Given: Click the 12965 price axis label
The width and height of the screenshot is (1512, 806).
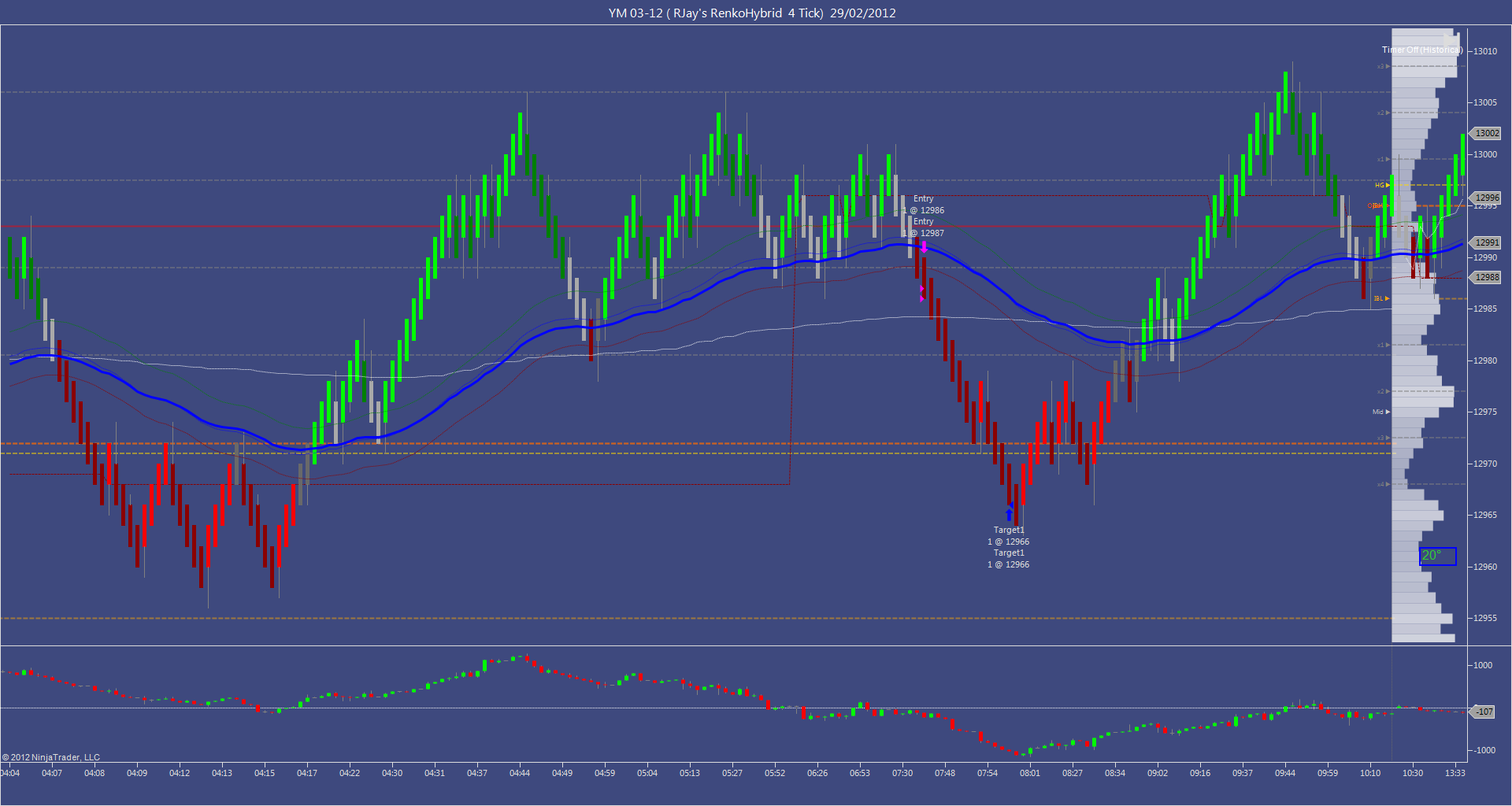Looking at the screenshot, I should point(1485,515).
